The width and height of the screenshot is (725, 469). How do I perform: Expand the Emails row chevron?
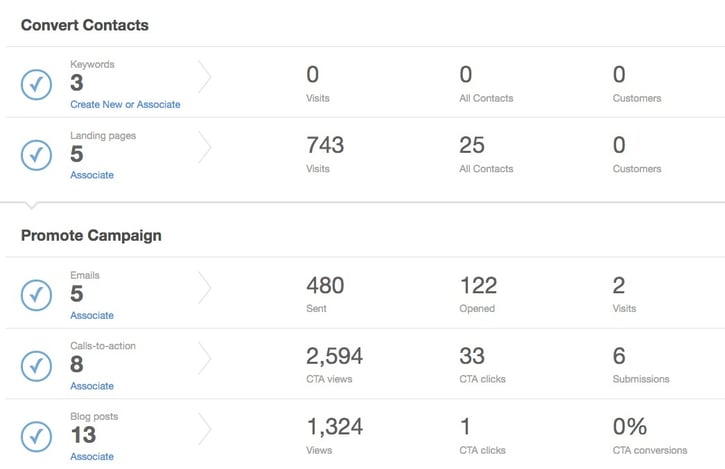[x=205, y=288]
